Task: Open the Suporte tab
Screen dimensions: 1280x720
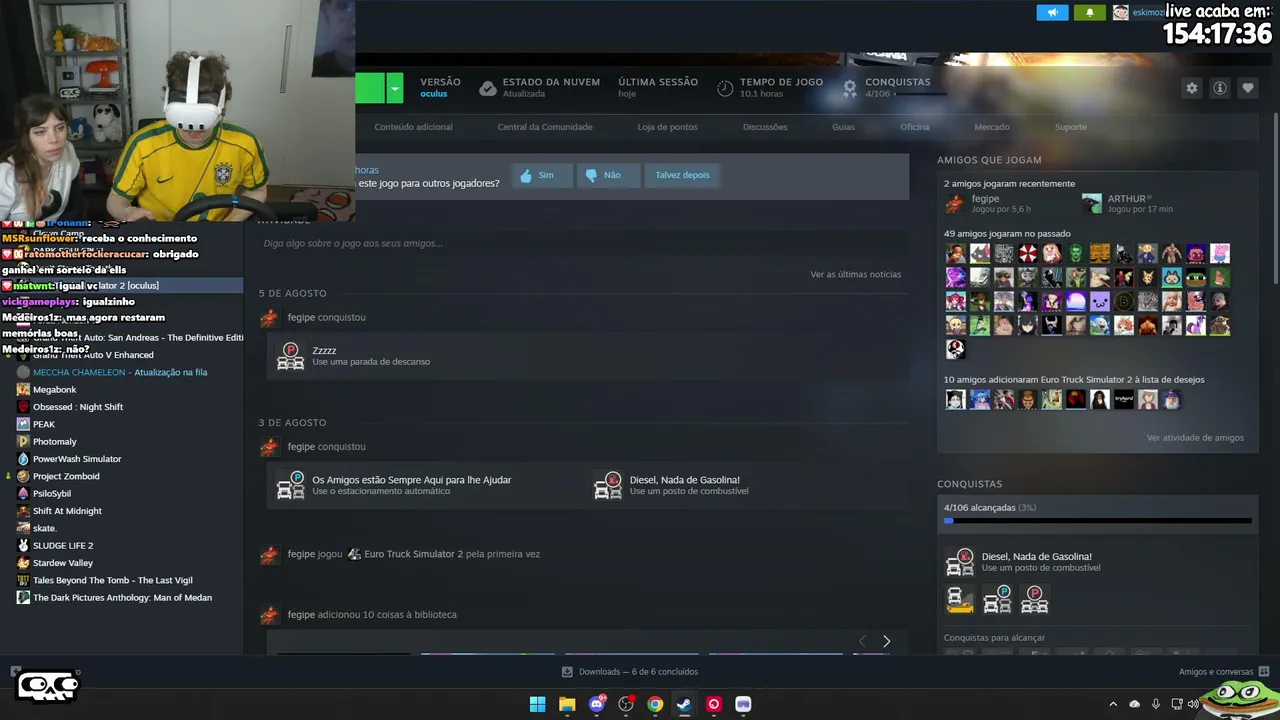Action: pyautogui.click(x=1071, y=127)
